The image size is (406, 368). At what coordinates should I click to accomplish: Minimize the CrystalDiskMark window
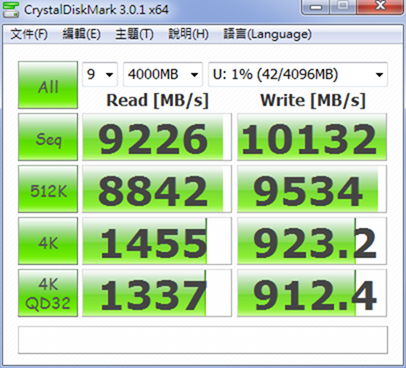(315, 6)
